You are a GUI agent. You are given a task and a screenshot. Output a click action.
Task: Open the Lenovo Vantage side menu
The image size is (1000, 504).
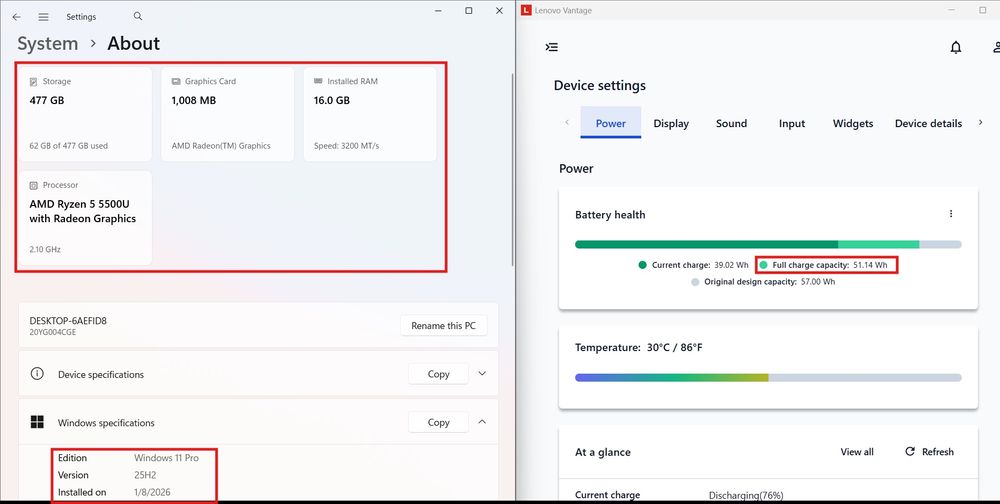pyautogui.click(x=552, y=47)
